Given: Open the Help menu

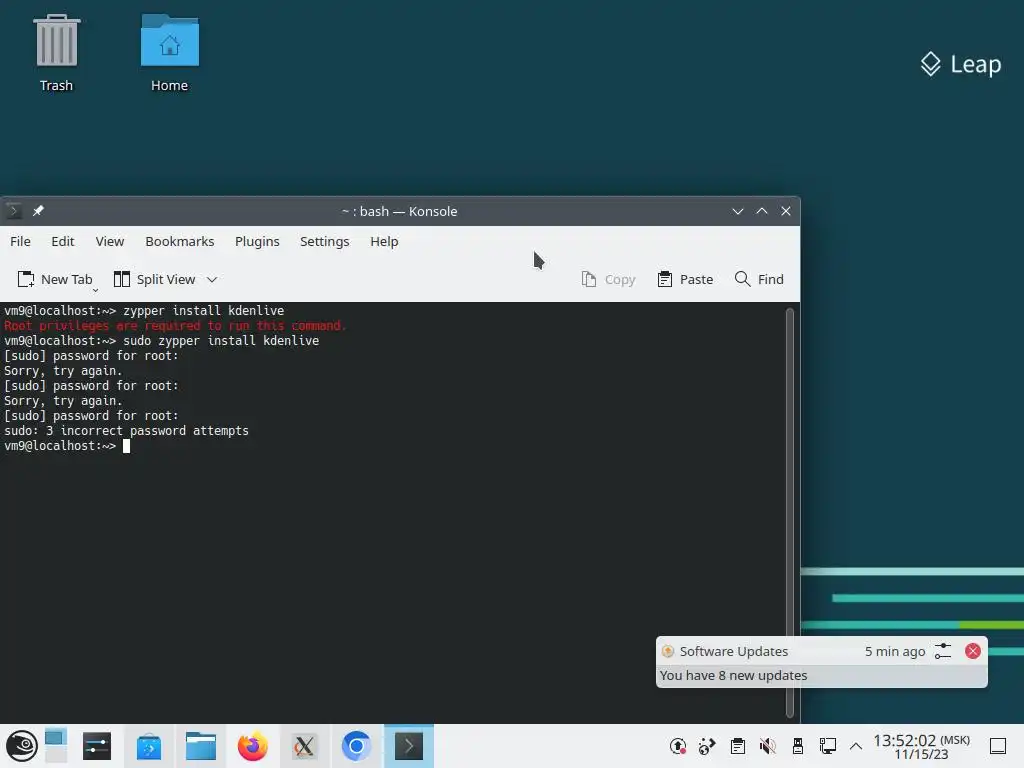Looking at the screenshot, I should pos(384,241).
